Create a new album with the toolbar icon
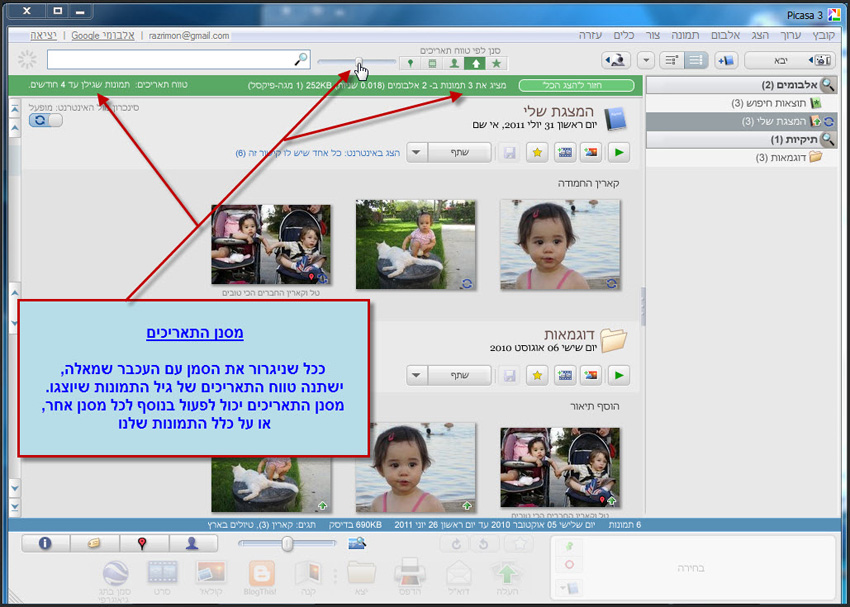Screen dimensions: 850x607 tap(726, 60)
